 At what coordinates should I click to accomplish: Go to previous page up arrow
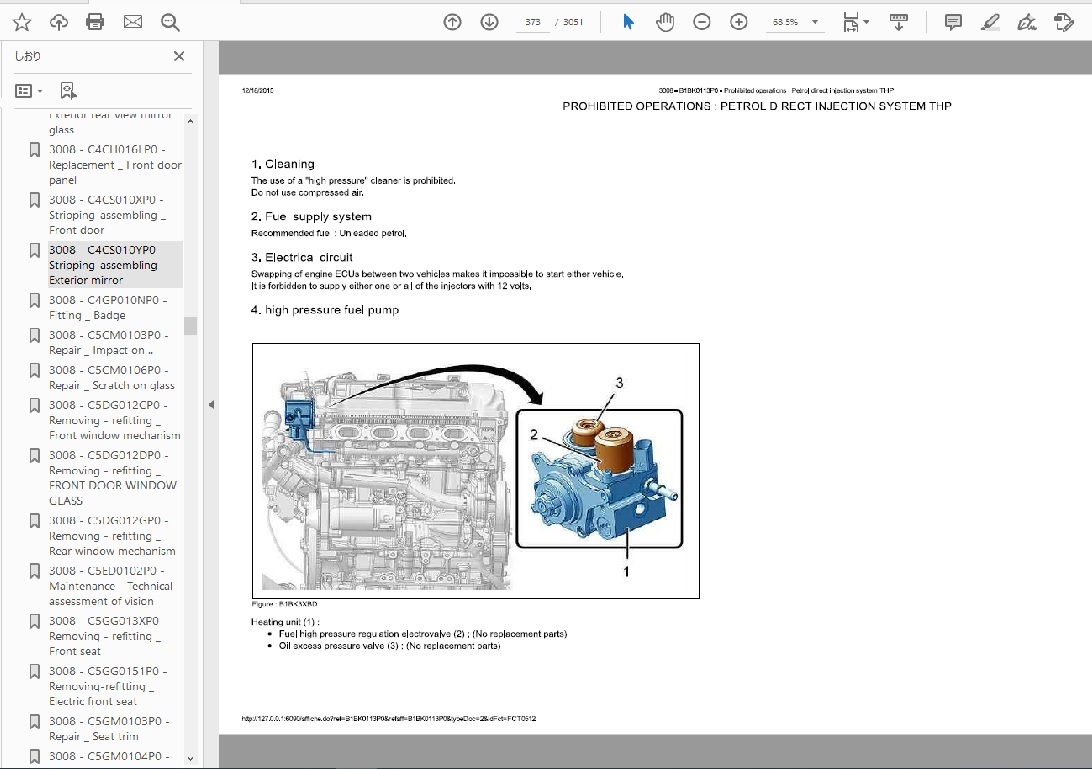coord(453,22)
